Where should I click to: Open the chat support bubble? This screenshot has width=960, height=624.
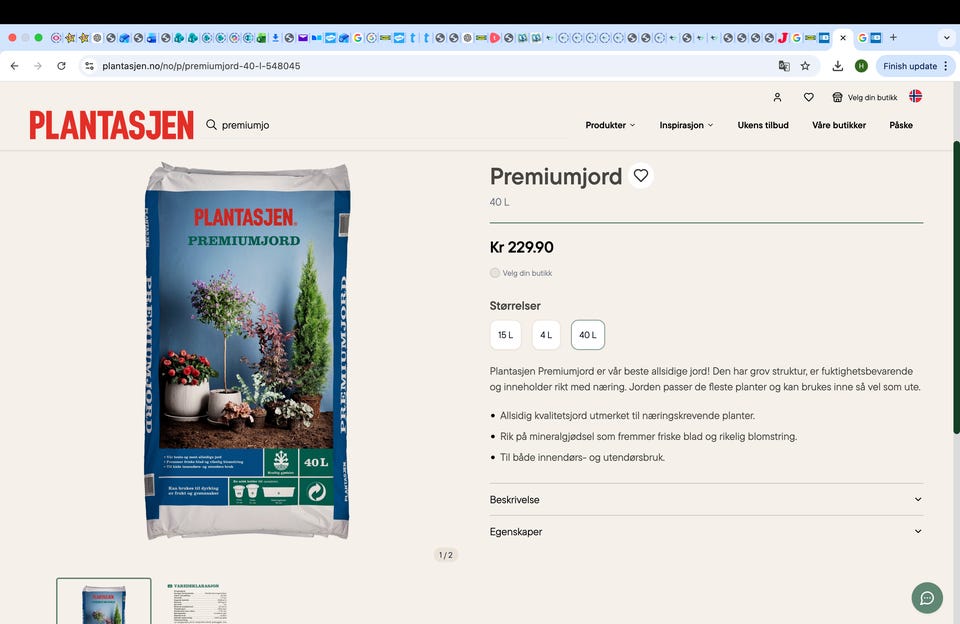(927, 598)
